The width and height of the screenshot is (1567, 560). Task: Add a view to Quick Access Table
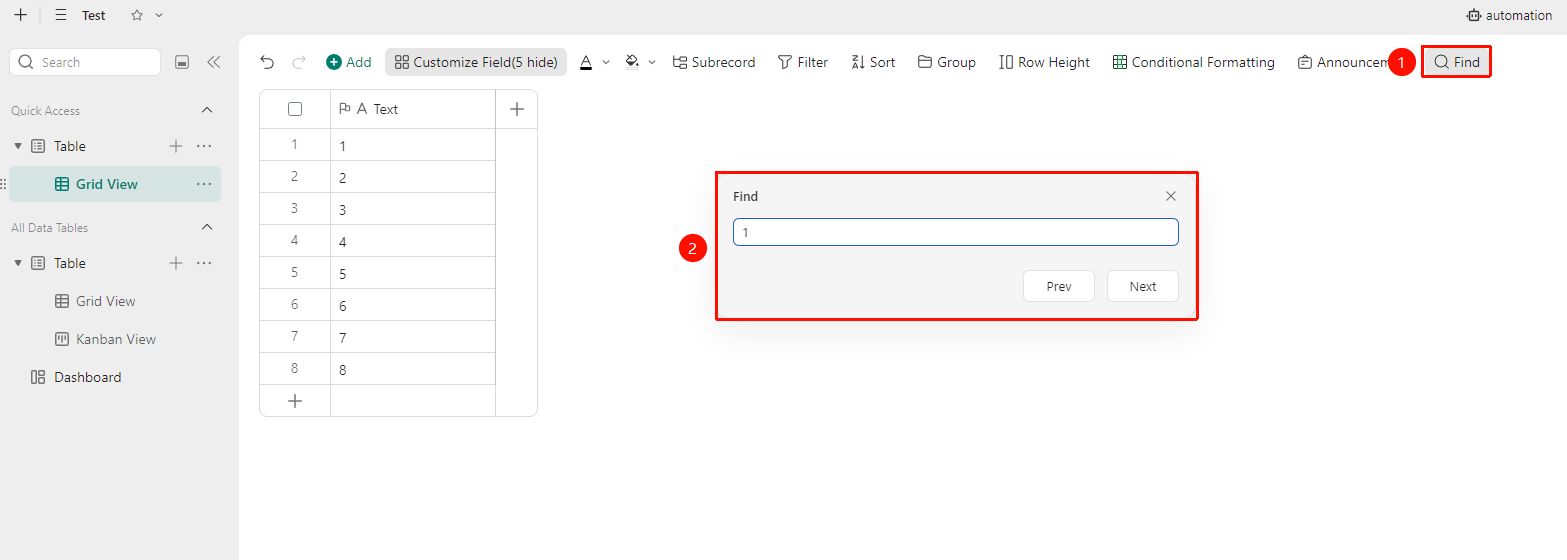coord(176,146)
